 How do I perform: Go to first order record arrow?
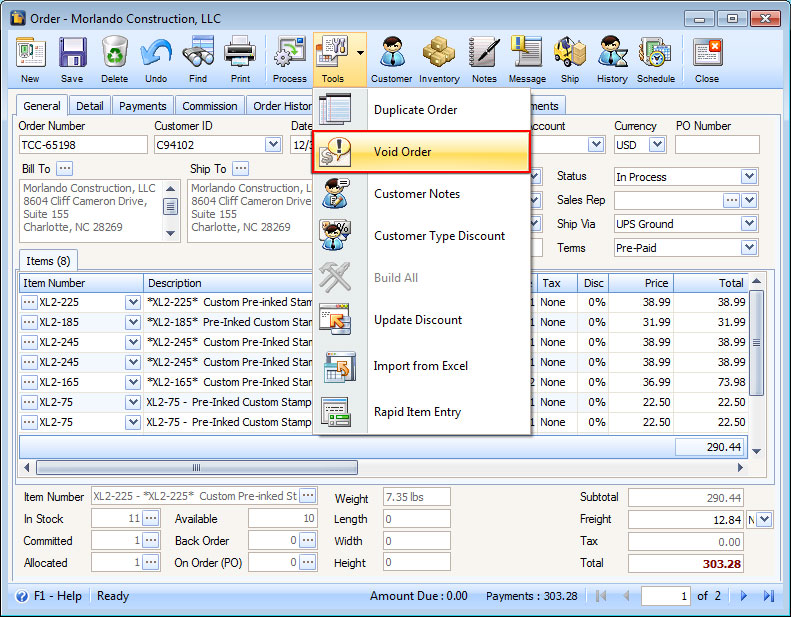[600, 596]
